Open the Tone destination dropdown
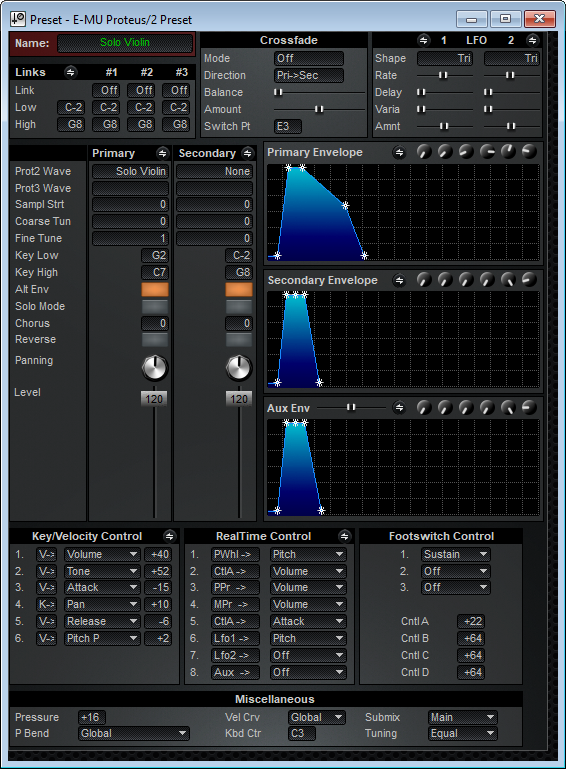Screen dimensions: 566x769 coord(102,571)
